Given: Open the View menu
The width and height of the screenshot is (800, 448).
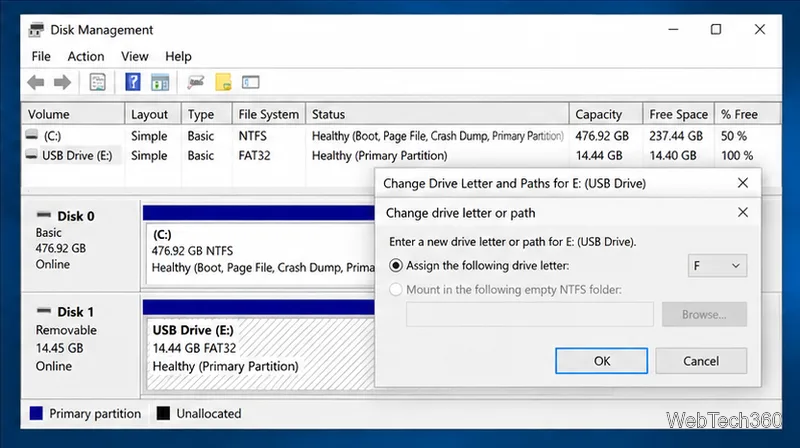Looking at the screenshot, I should coord(135,56).
